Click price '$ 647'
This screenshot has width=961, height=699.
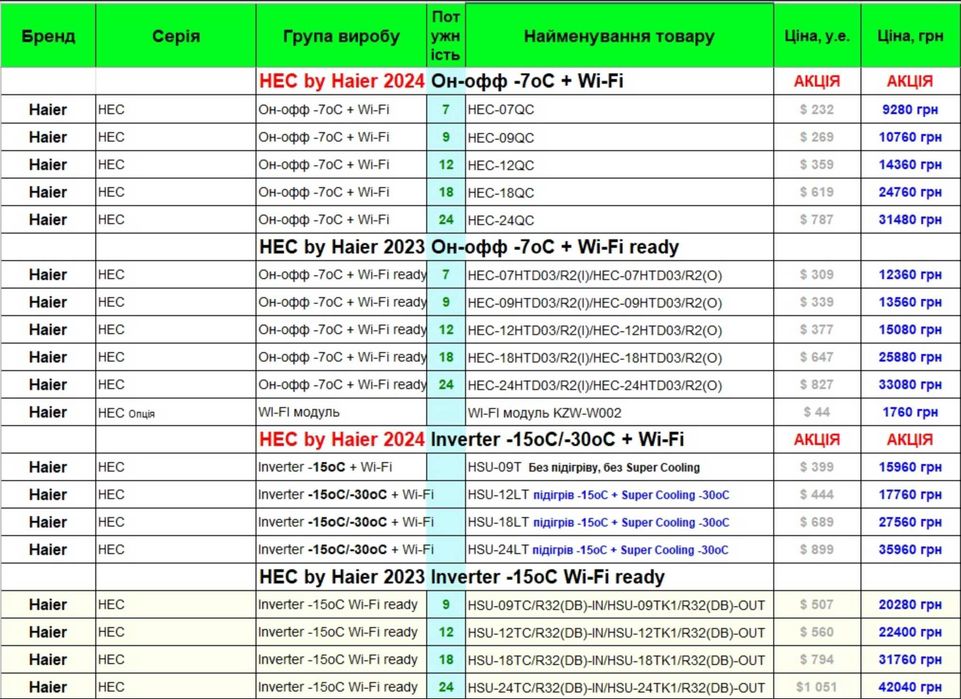tap(817, 358)
